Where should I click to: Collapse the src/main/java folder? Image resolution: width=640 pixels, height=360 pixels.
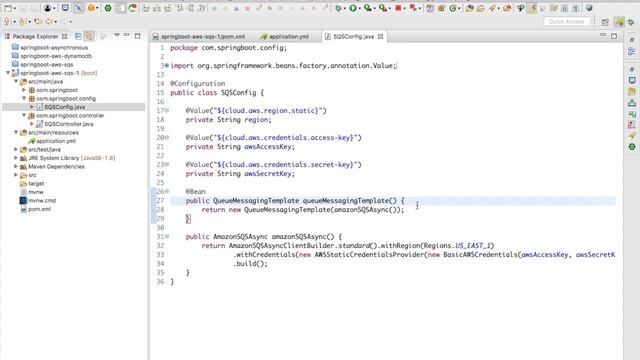click(16, 82)
